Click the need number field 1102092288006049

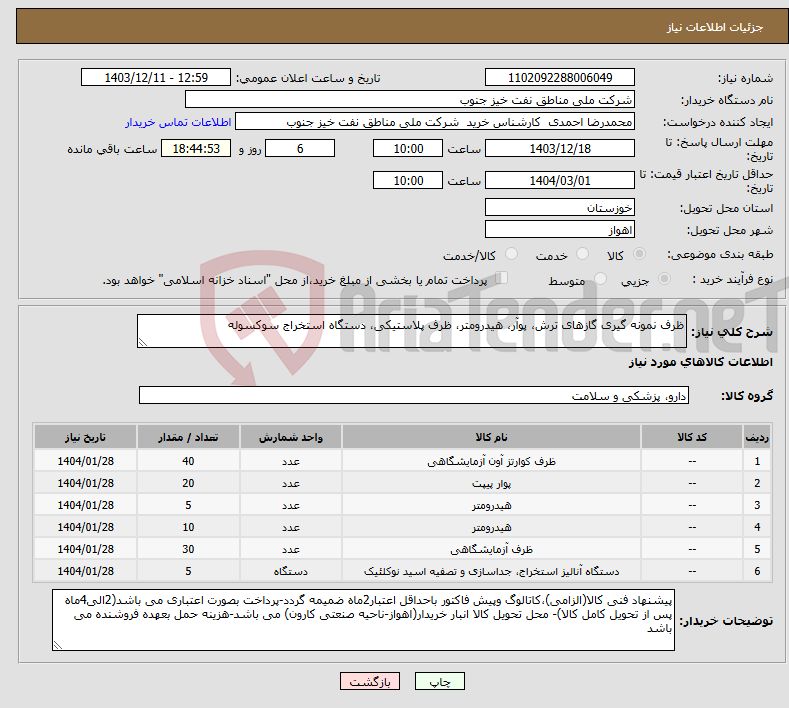[x=560, y=77]
